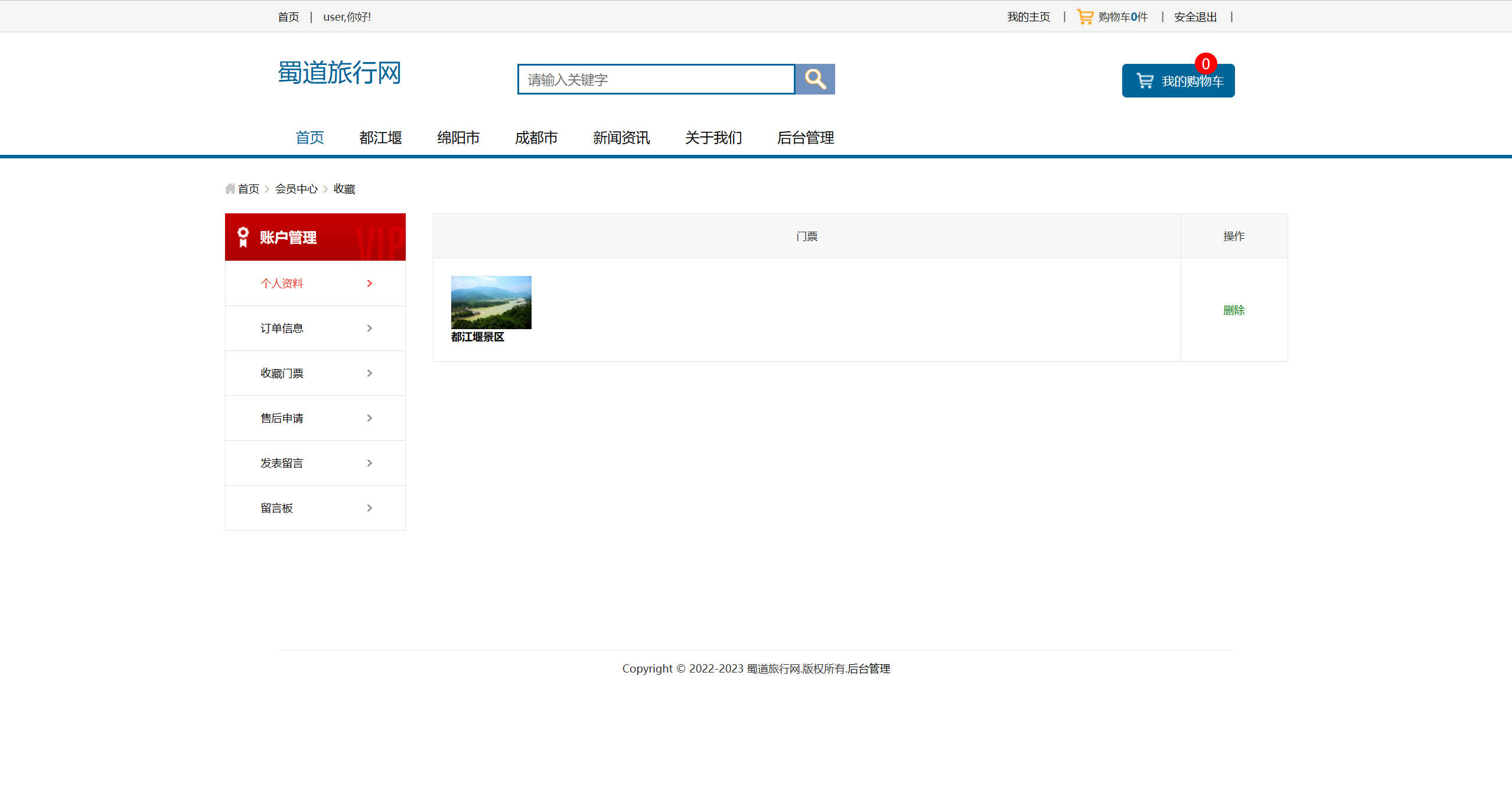This screenshot has height=812, width=1512.
Task: Click 安全退出 to log out
Action: point(1194,16)
